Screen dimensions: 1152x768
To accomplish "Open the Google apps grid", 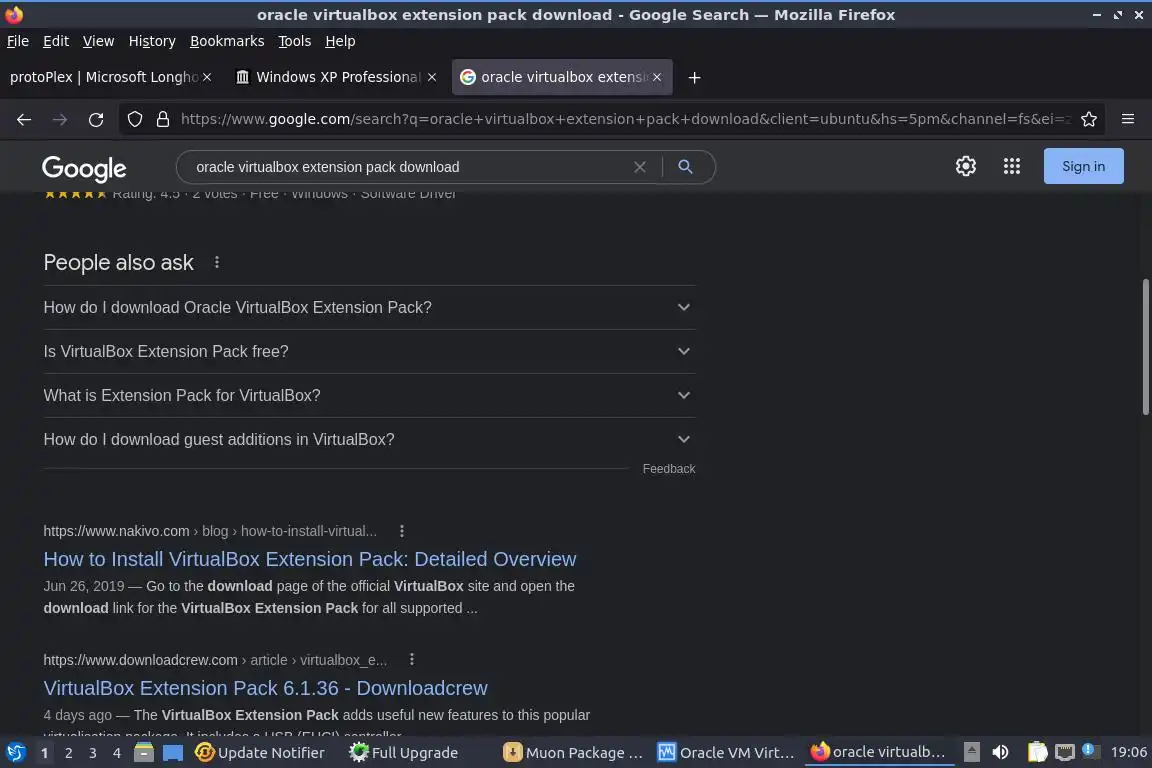I will tap(1012, 166).
